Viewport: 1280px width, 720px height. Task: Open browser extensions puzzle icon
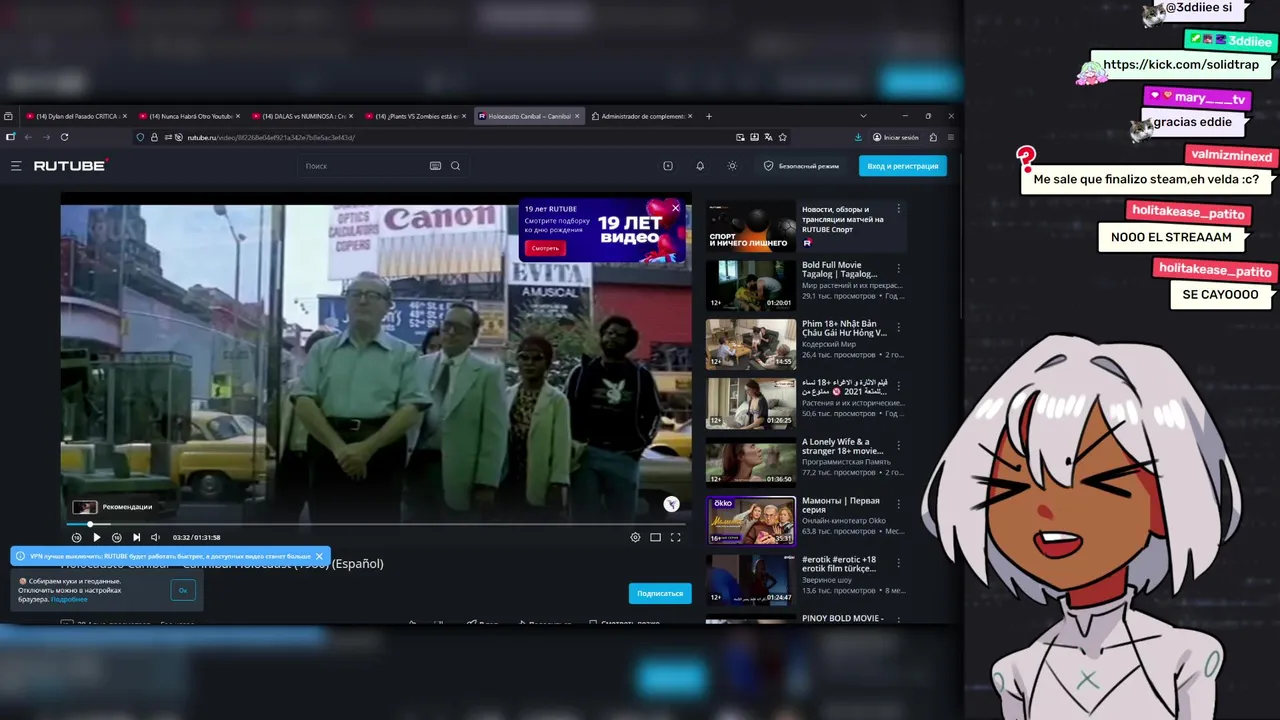(x=933, y=137)
